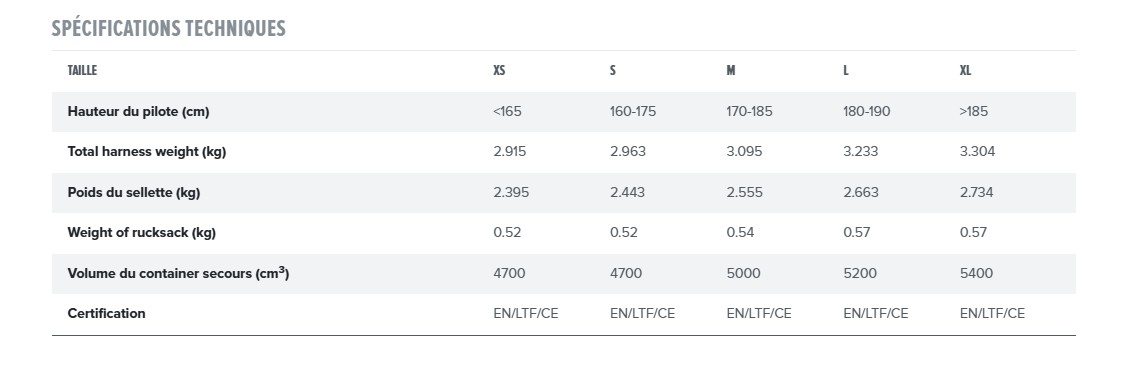
Task: Click the 5400 container volume value
Action: (x=976, y=273)
